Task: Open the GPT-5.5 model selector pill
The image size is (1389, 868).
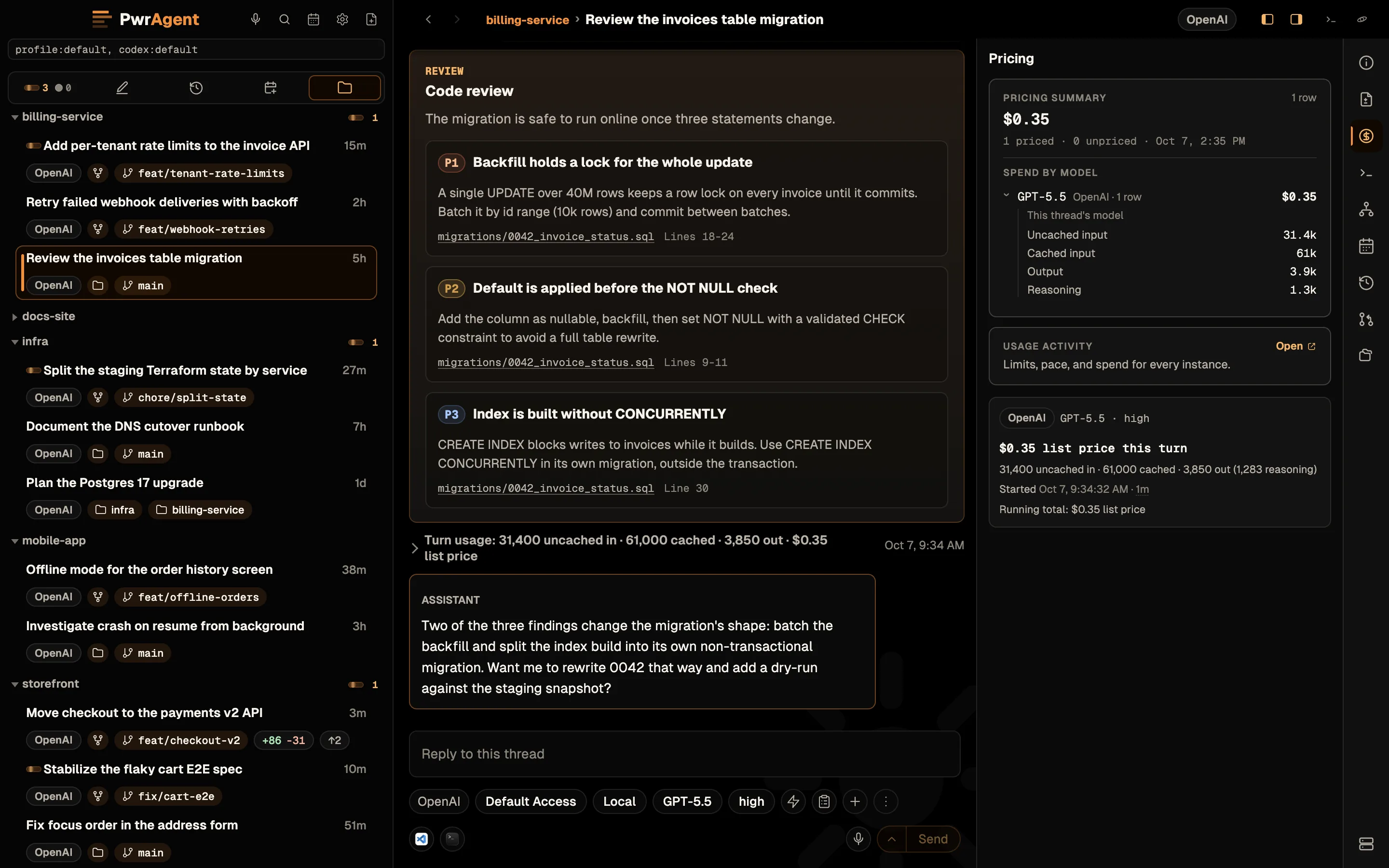Action: click(686, 801)
